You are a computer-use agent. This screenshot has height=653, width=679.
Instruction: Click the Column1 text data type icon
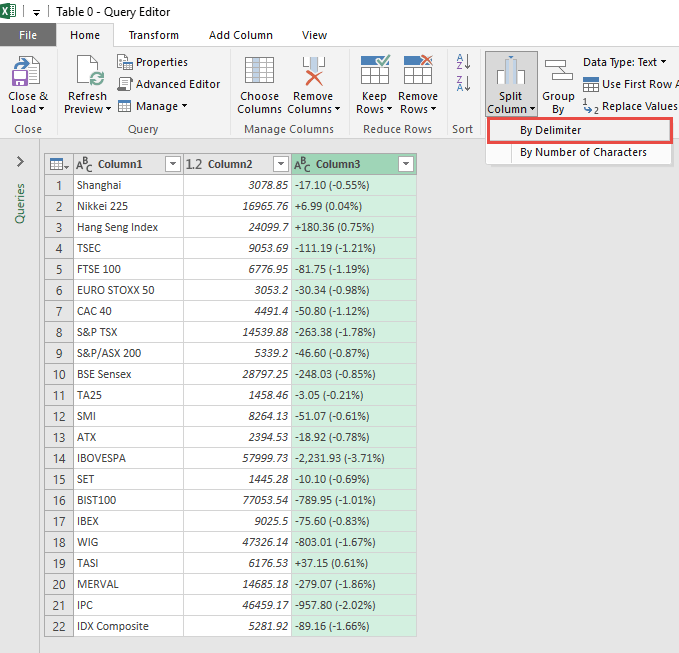(x=84, y=165)
